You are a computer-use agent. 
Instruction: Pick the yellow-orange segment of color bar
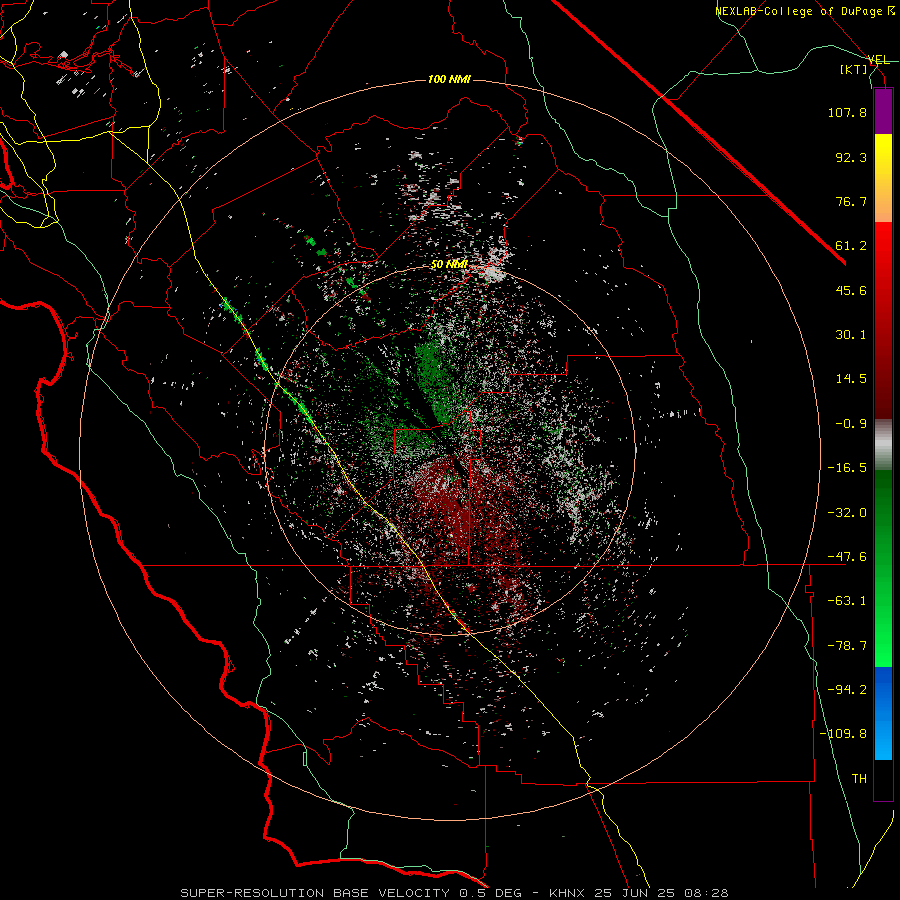tap(883, 178)
